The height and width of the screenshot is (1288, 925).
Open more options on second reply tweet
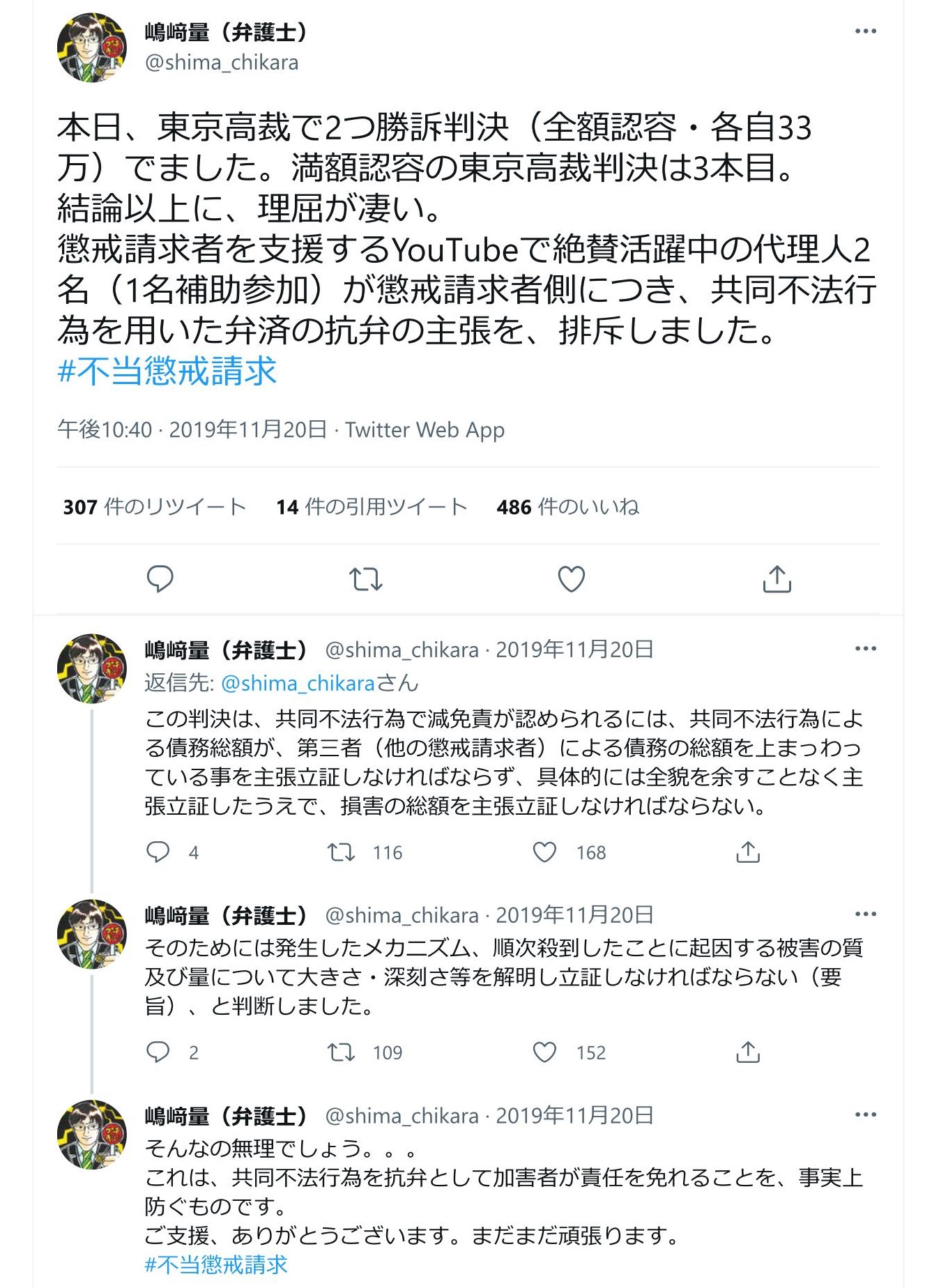click(x=865, y=914)
